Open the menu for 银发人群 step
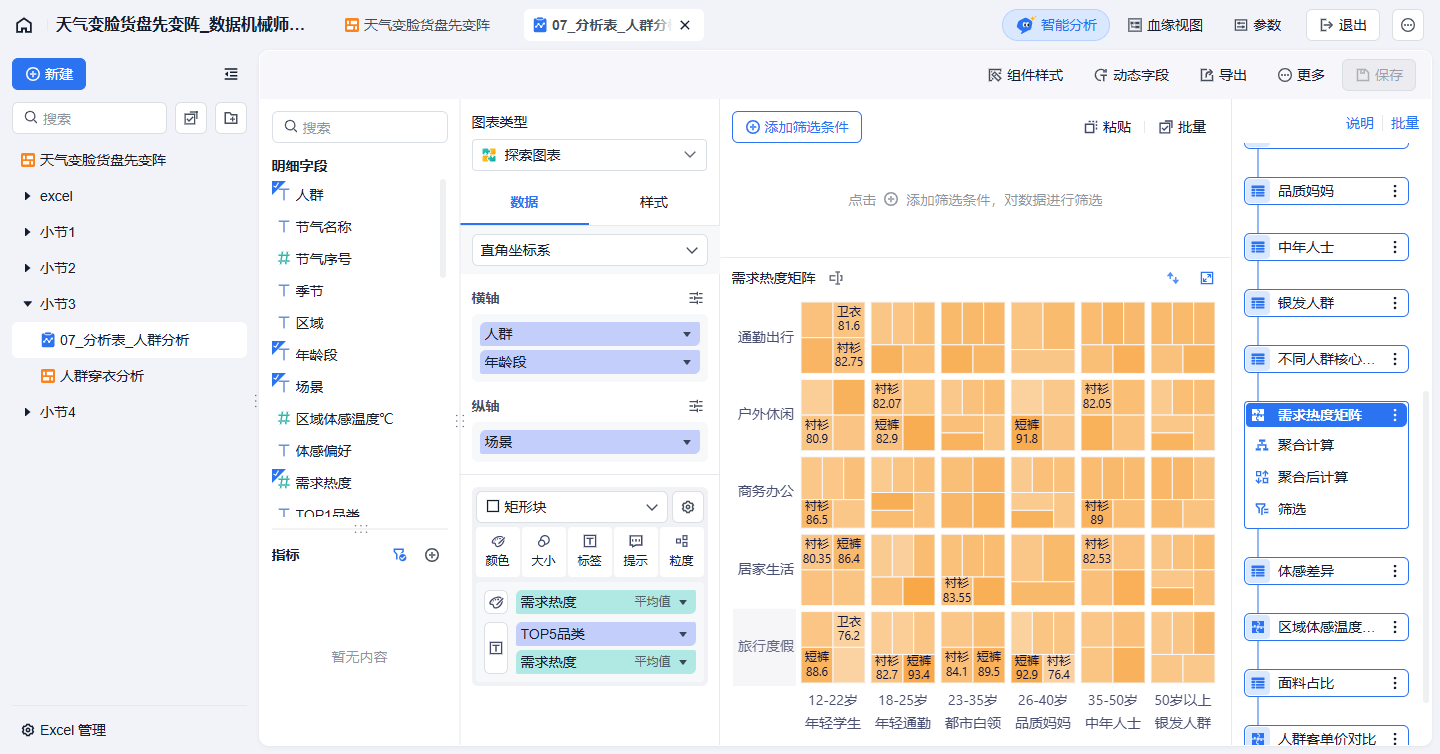1440x754 pixels. point(1395,303)
